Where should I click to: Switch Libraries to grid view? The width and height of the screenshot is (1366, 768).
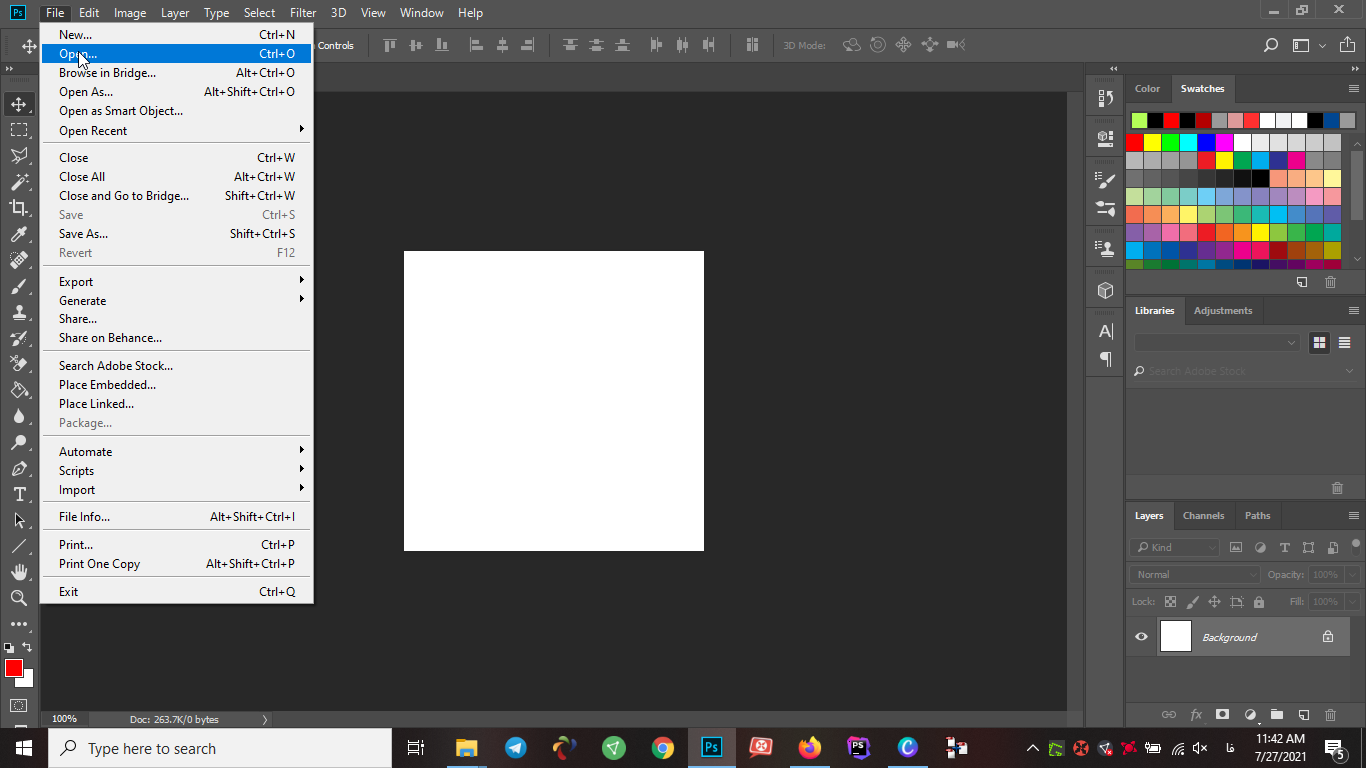tap(1319, 342)
